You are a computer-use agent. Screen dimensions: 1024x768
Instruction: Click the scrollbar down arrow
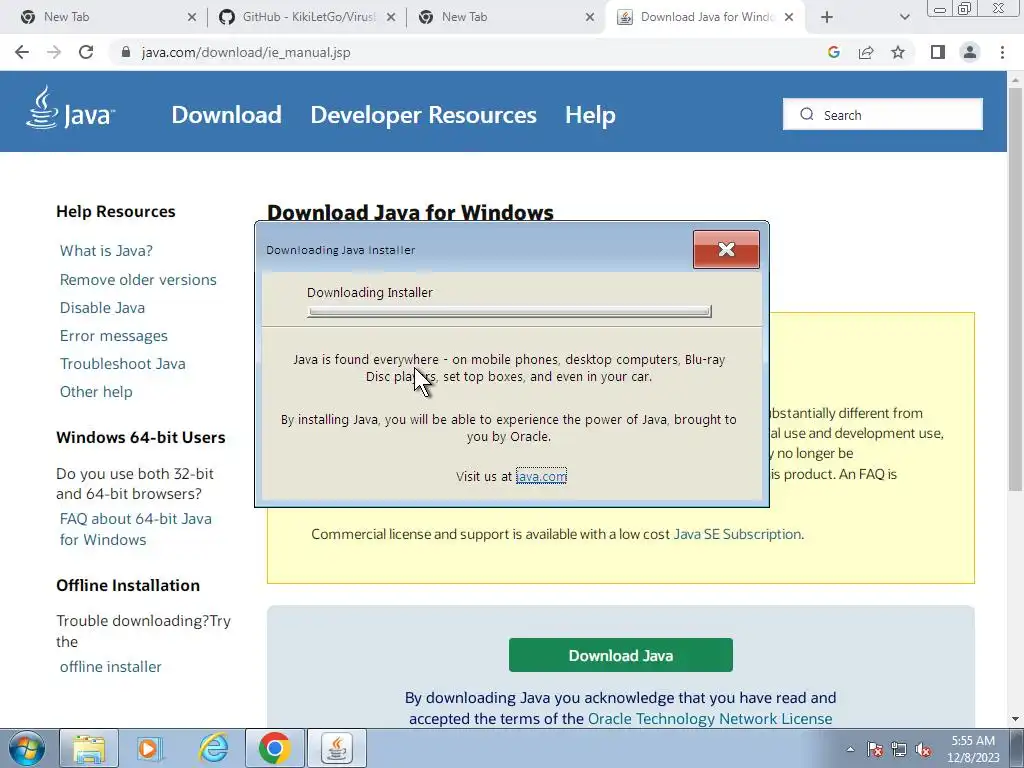coord(1015,719)
